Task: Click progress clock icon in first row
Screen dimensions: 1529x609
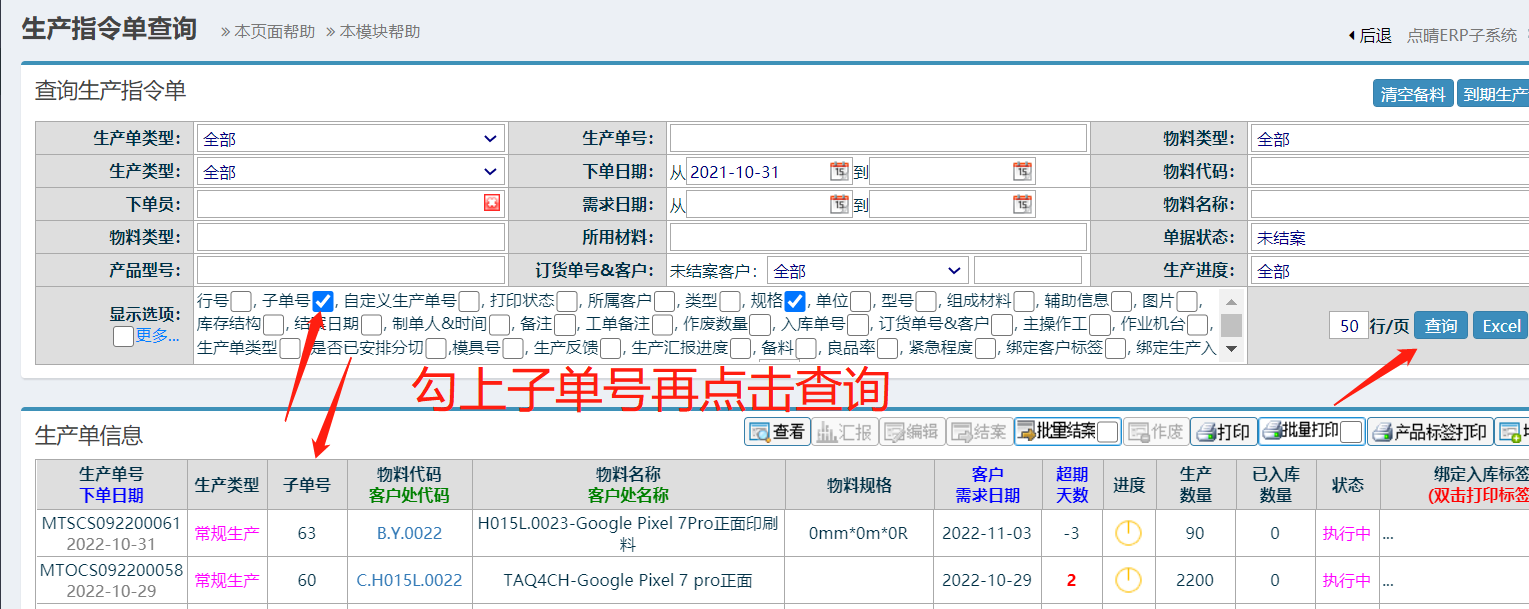Action: coord(1128,534)
